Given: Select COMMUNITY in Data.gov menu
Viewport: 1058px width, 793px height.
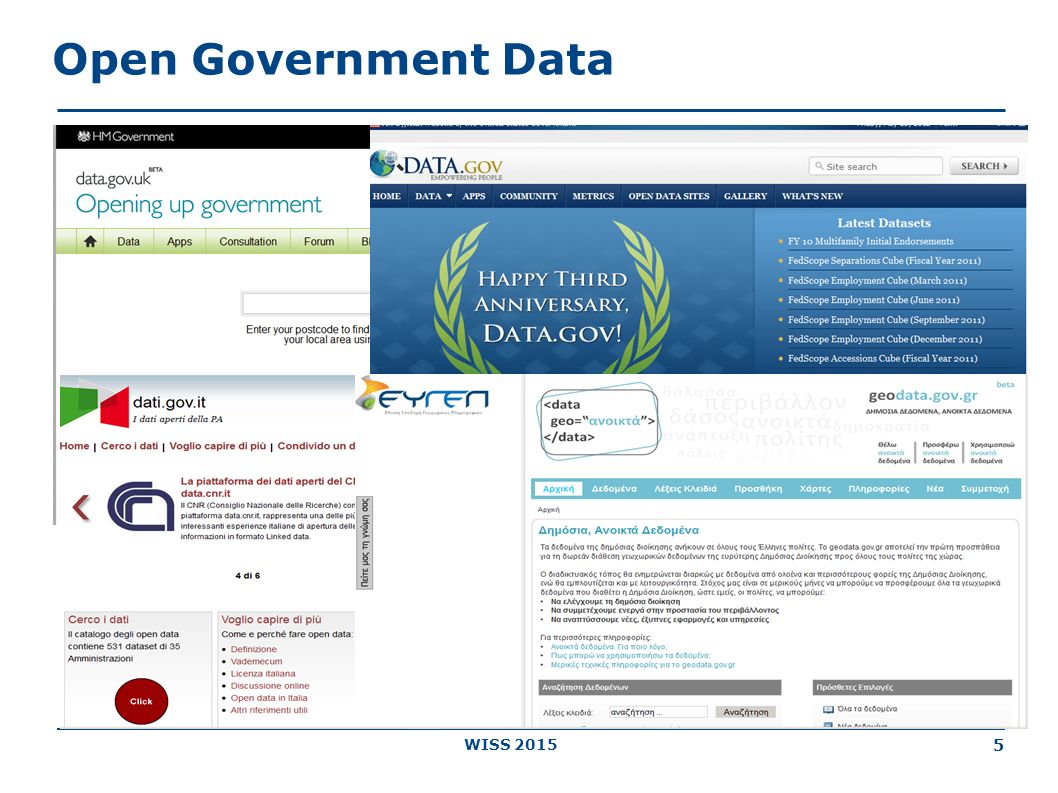Looking at the screenshot, I should [x=528, y=196].
